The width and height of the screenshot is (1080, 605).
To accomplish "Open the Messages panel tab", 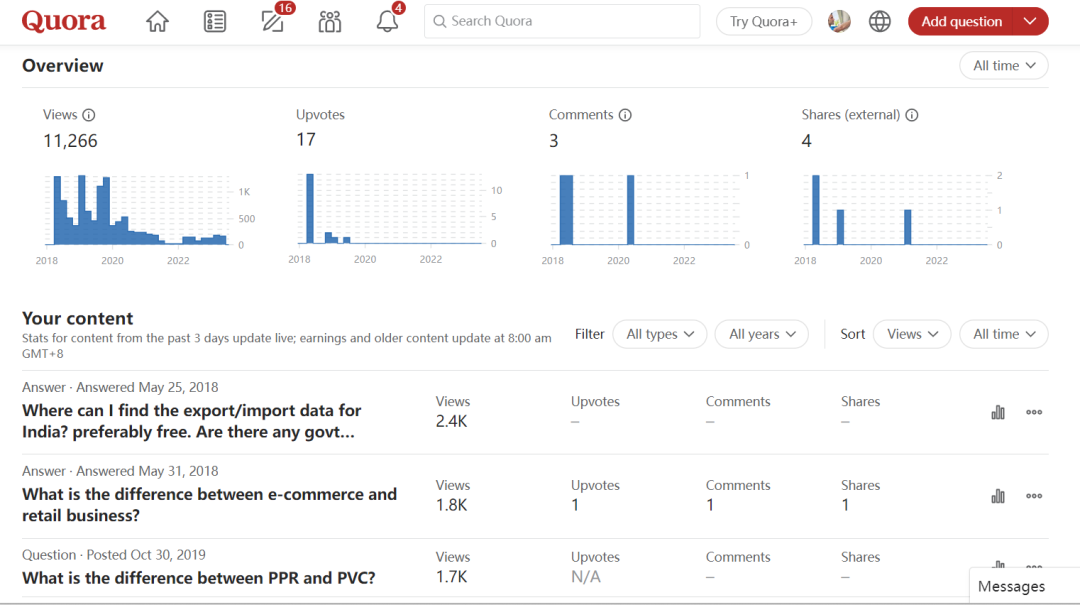I will coord(1011,587).
